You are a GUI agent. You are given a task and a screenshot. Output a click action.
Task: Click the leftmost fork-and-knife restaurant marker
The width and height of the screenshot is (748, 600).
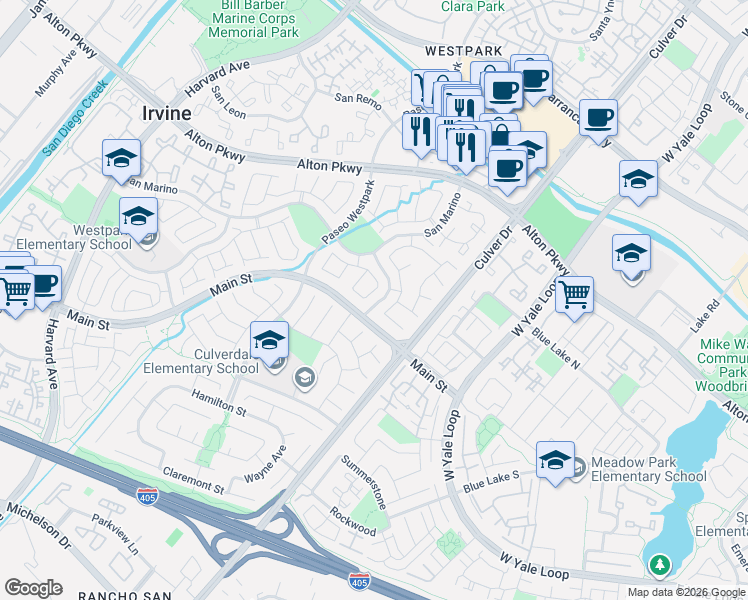click(420, 134)
